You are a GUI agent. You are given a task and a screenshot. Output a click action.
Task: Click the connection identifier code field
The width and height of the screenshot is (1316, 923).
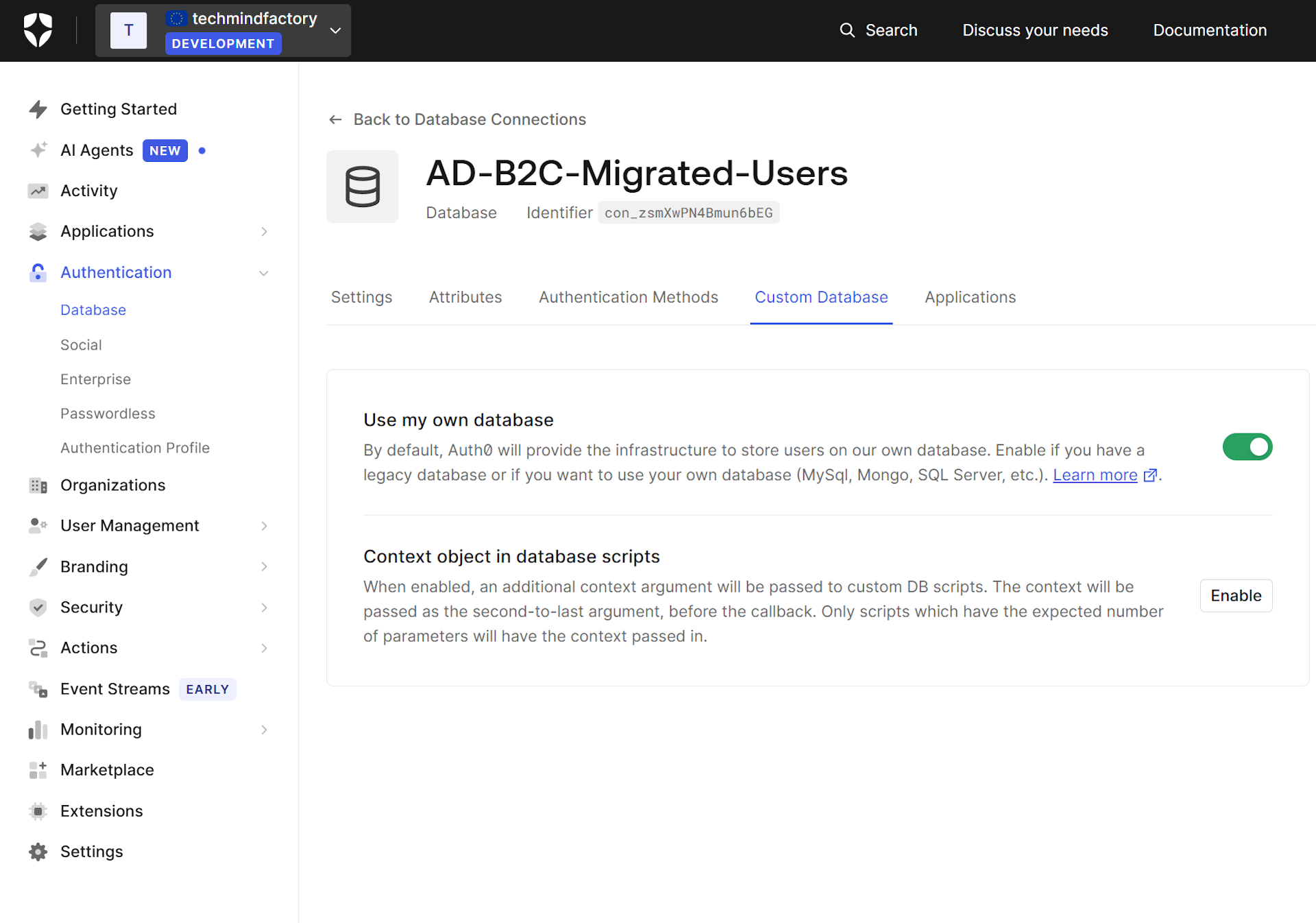(x=688, y=213)
